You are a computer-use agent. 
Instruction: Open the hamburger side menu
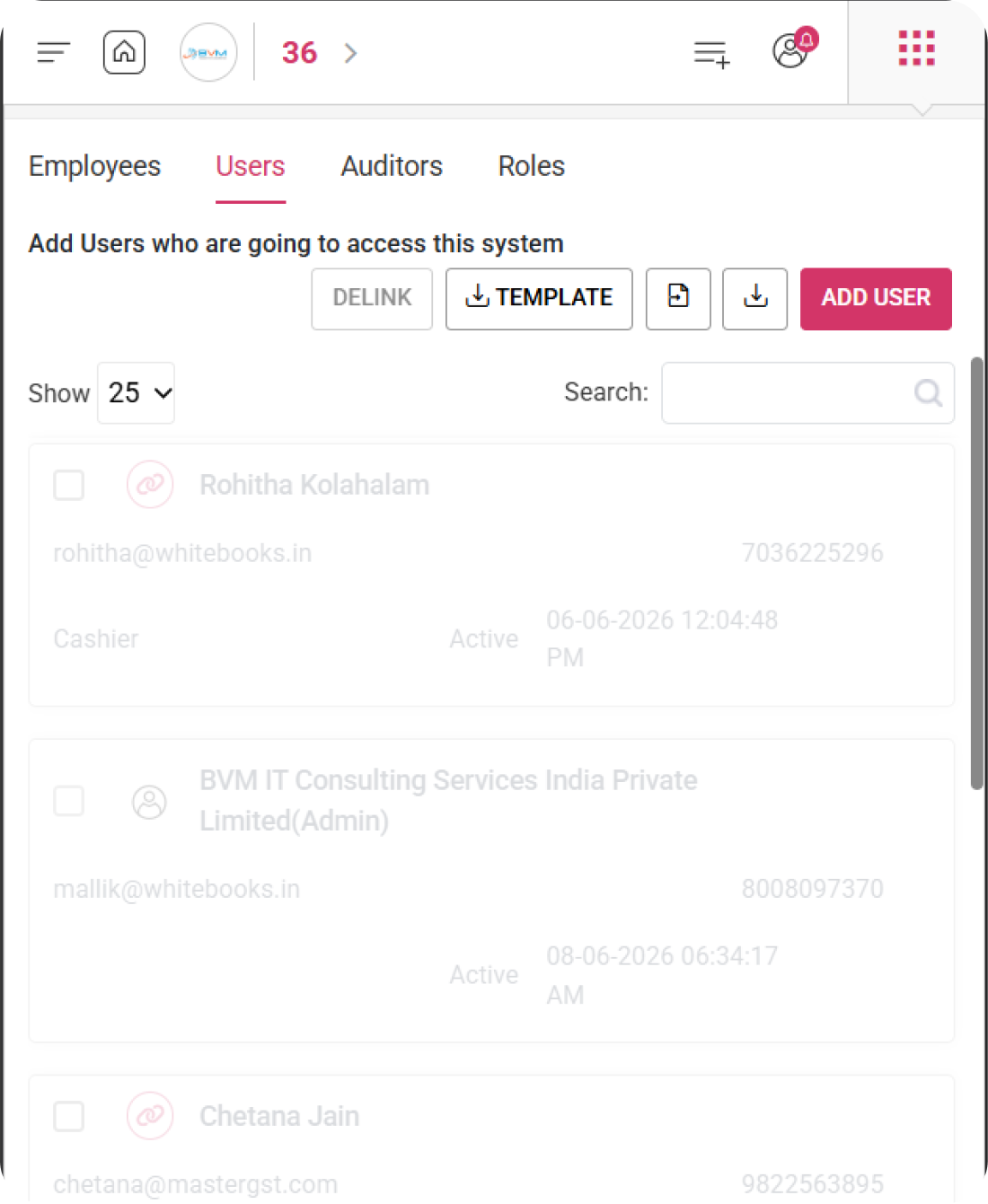(x=53, y=53)
